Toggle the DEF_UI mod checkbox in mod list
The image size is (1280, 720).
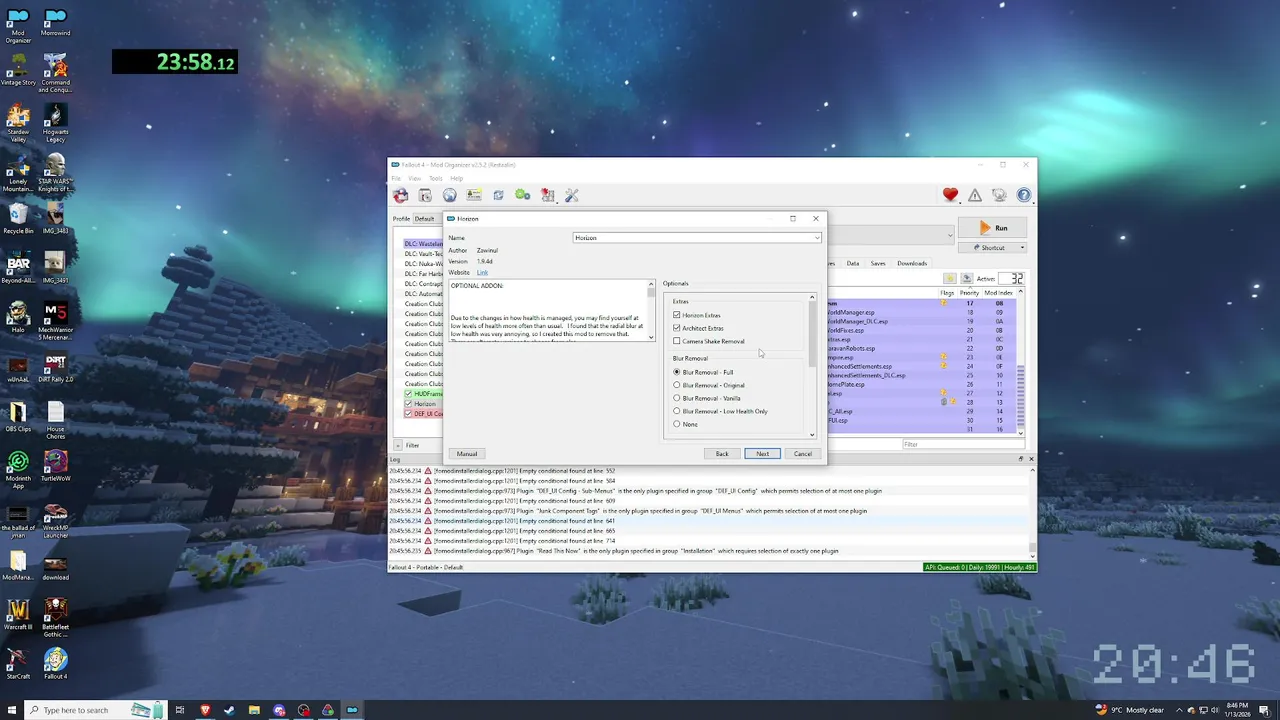point(408,414)
